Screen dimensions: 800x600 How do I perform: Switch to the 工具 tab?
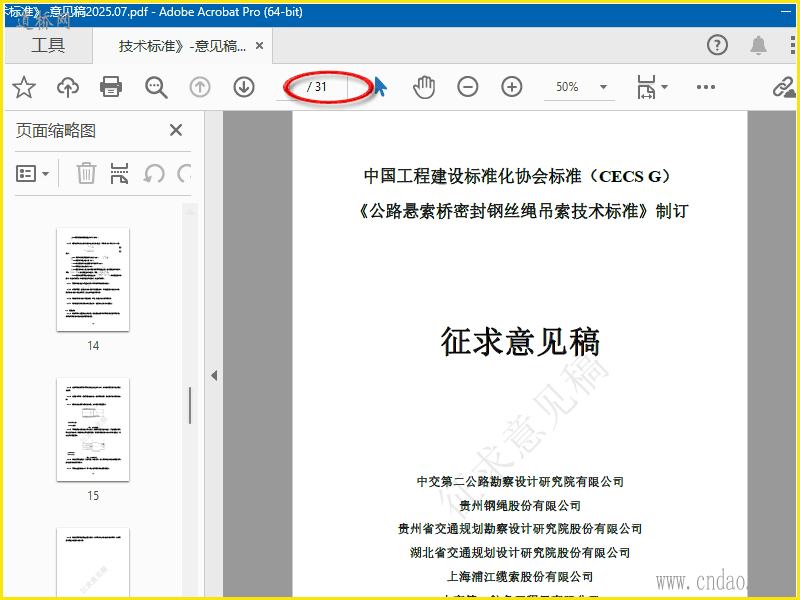(x=48, y=45)
